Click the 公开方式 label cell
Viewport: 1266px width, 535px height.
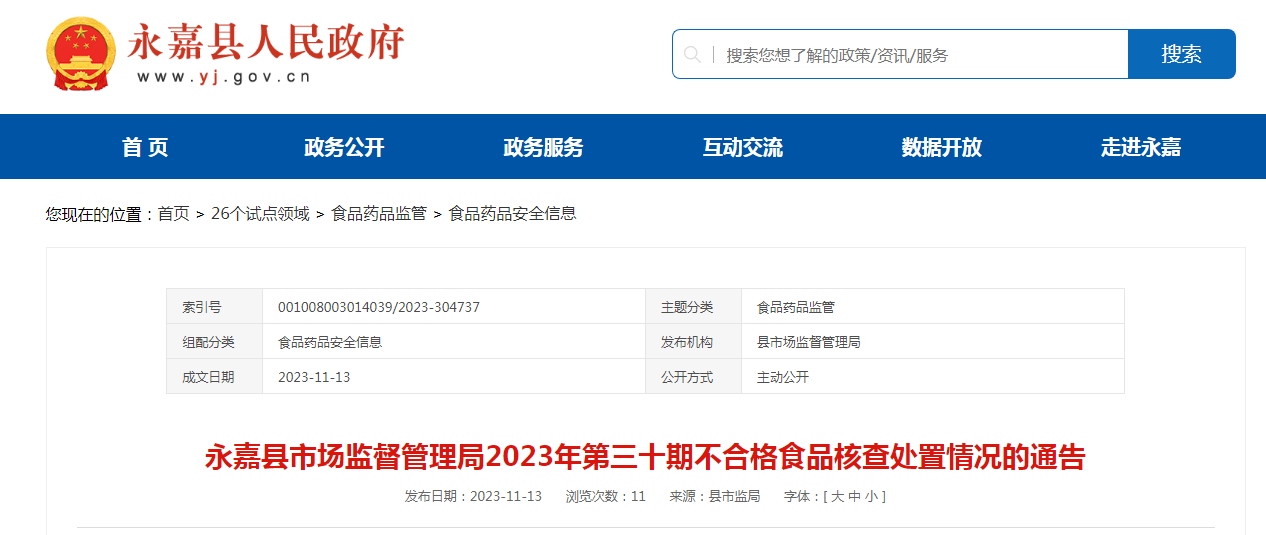694,377
